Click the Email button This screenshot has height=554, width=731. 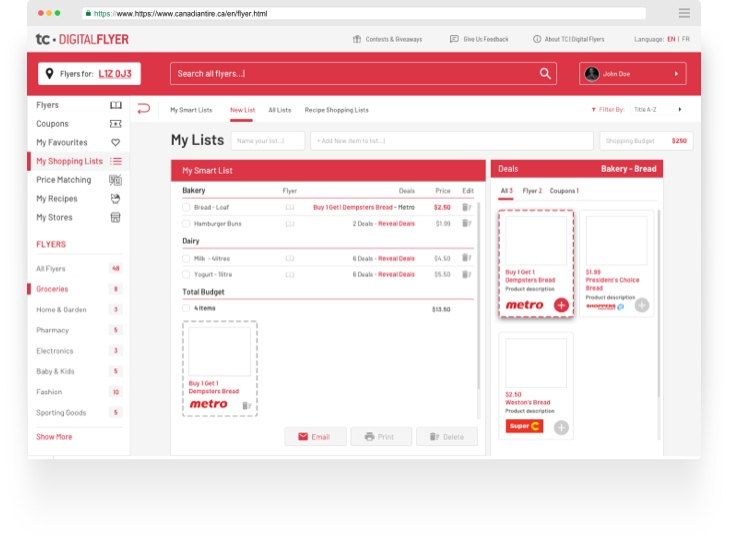pyautogui.click(x=316, y=436)
